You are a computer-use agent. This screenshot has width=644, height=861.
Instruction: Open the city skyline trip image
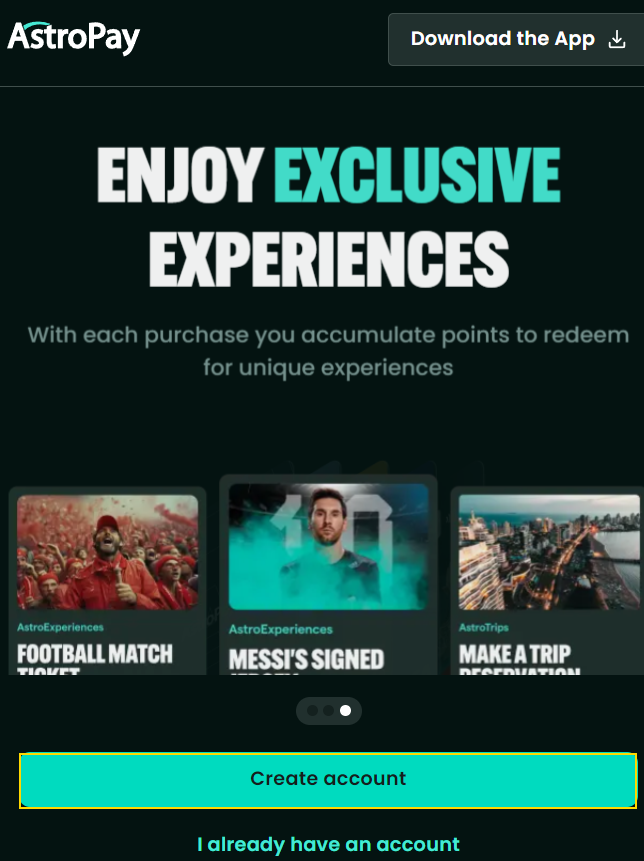549,552
